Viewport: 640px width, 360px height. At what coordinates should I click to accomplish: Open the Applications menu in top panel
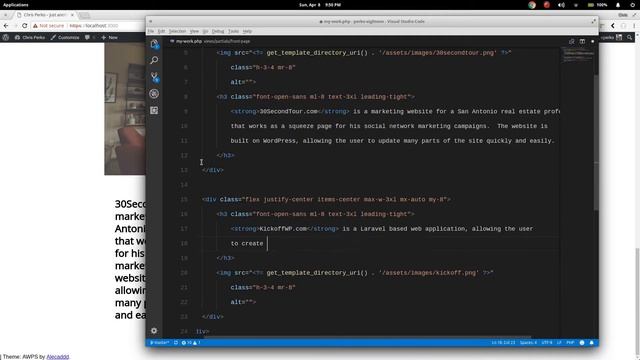pyautogui.click(x=16, y=5)
